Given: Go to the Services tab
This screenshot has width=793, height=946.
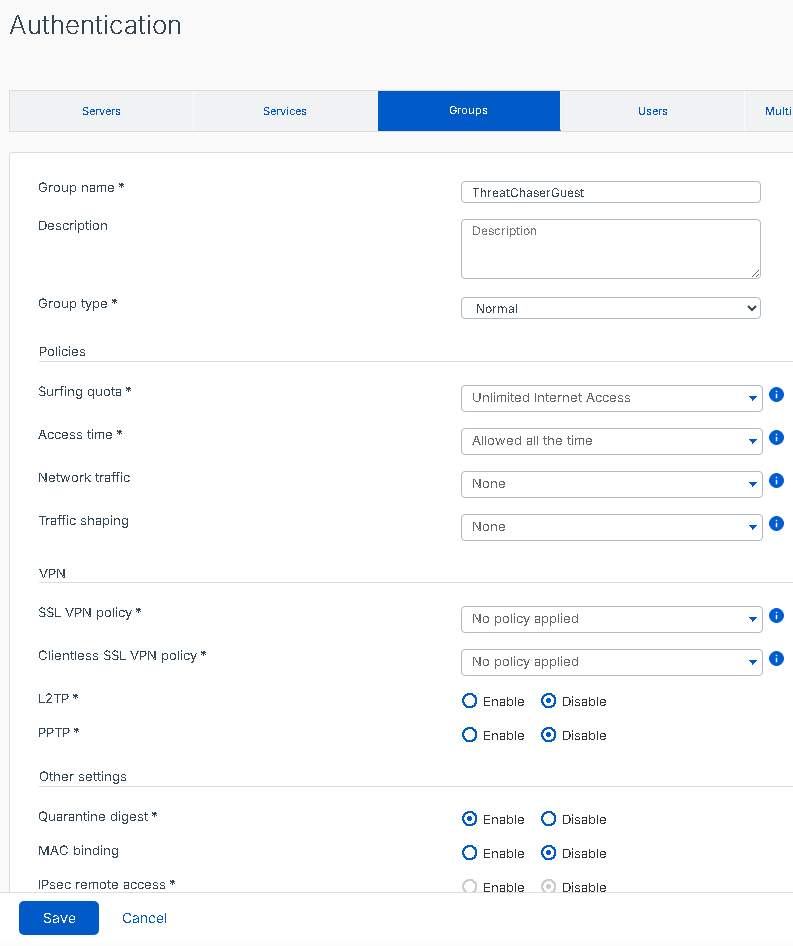Looking at the screenshot, I should click(x=285, y=111).
